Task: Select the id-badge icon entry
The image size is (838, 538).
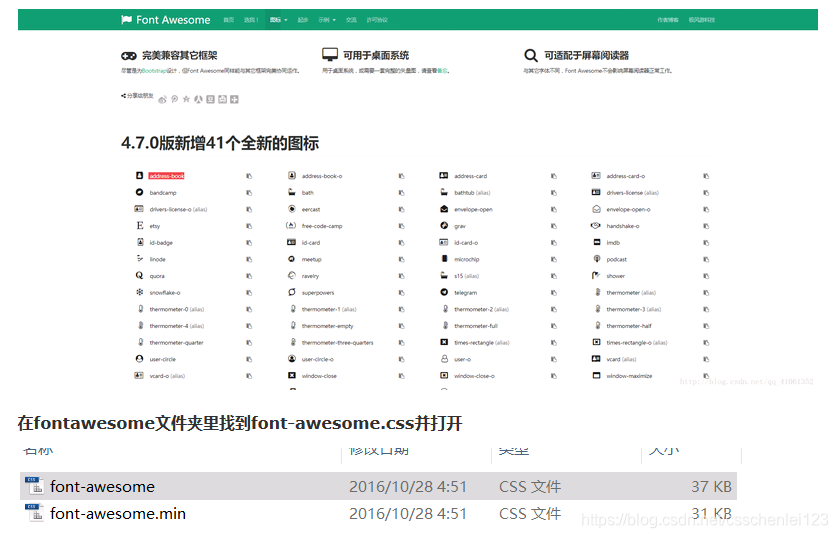Action: tap(154, 243)
